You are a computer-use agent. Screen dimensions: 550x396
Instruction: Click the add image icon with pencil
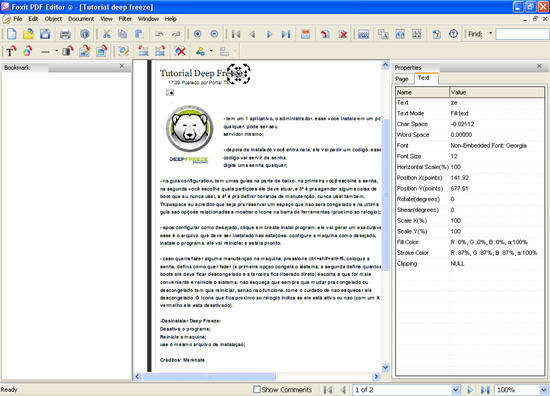click(85, 52)
